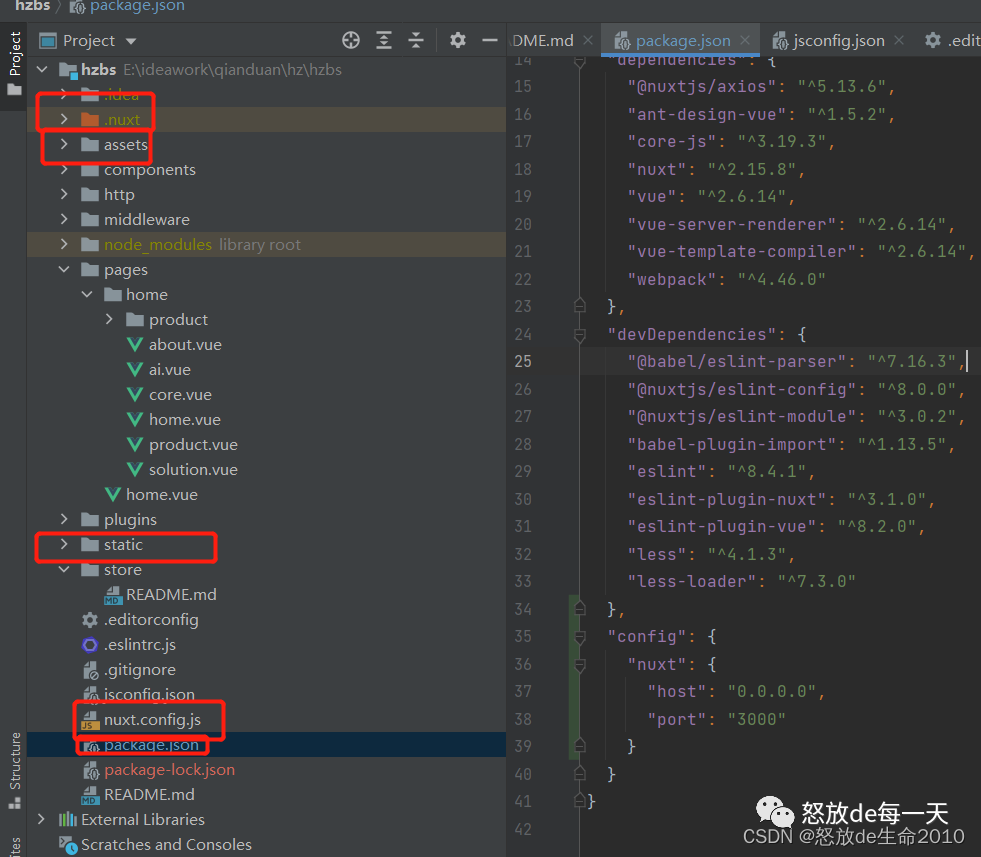Image resolution: width=981 pixels, height=857 pixels.
Task: Fold the nuxt block at line 36
Action: (579, 664)
